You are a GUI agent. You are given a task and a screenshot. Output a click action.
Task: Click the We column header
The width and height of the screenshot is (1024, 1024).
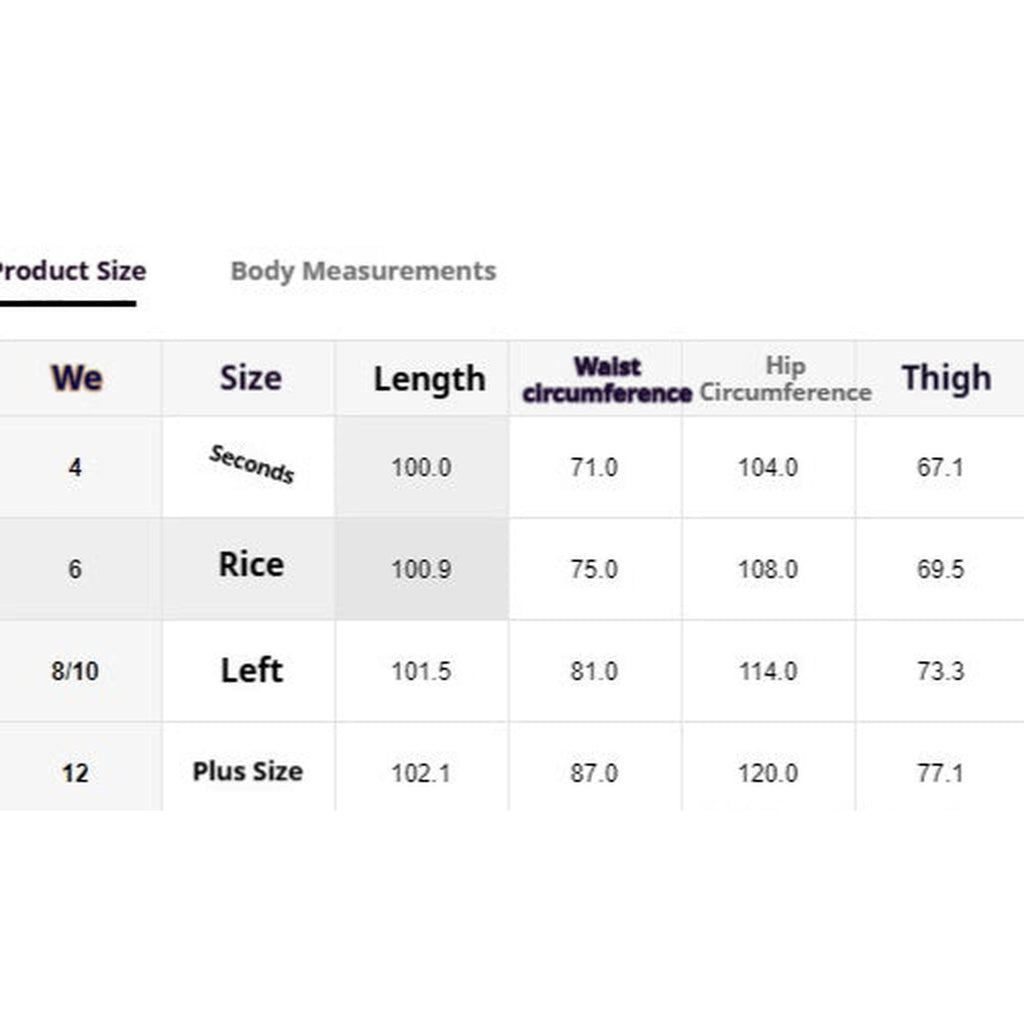(x=77, y=379)
